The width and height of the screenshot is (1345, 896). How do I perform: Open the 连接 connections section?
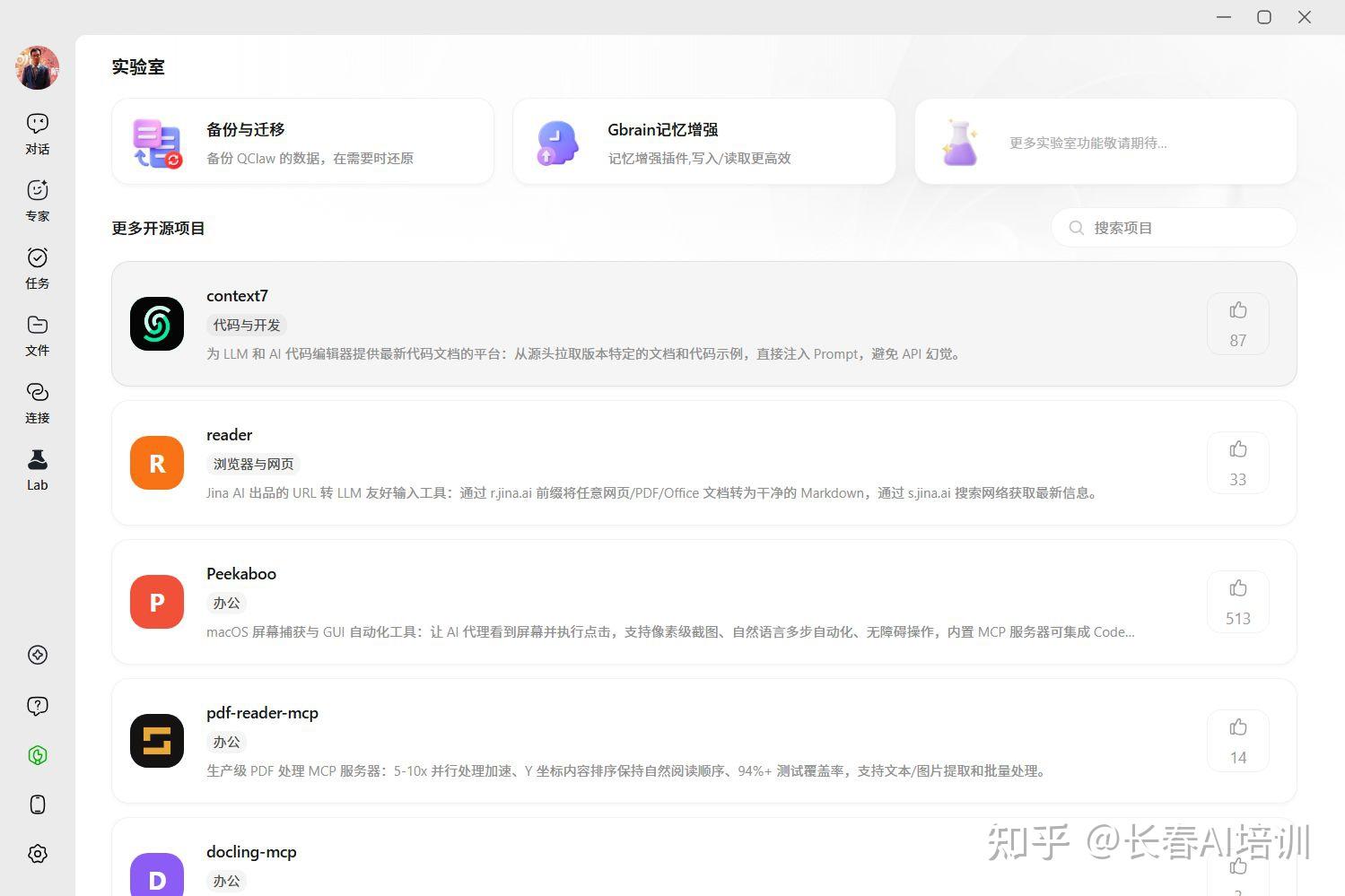(38, 403)
